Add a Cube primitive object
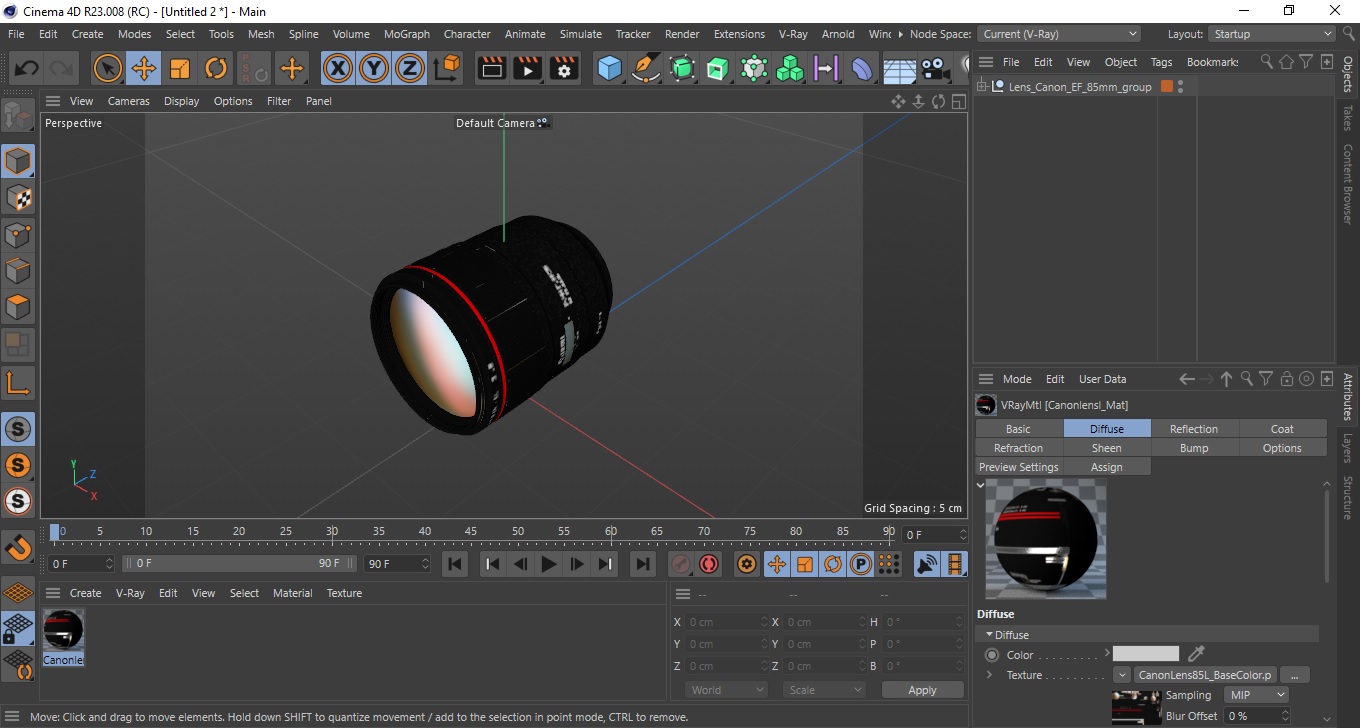 [x=609, y=68]
